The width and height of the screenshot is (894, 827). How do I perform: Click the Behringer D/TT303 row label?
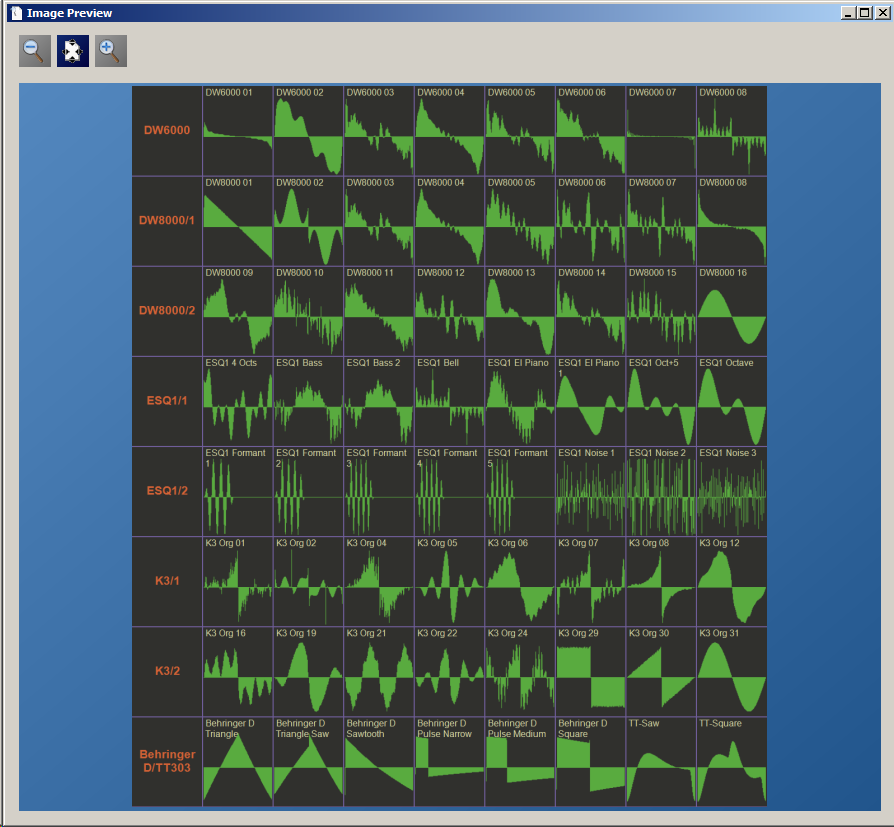[167, 761]
